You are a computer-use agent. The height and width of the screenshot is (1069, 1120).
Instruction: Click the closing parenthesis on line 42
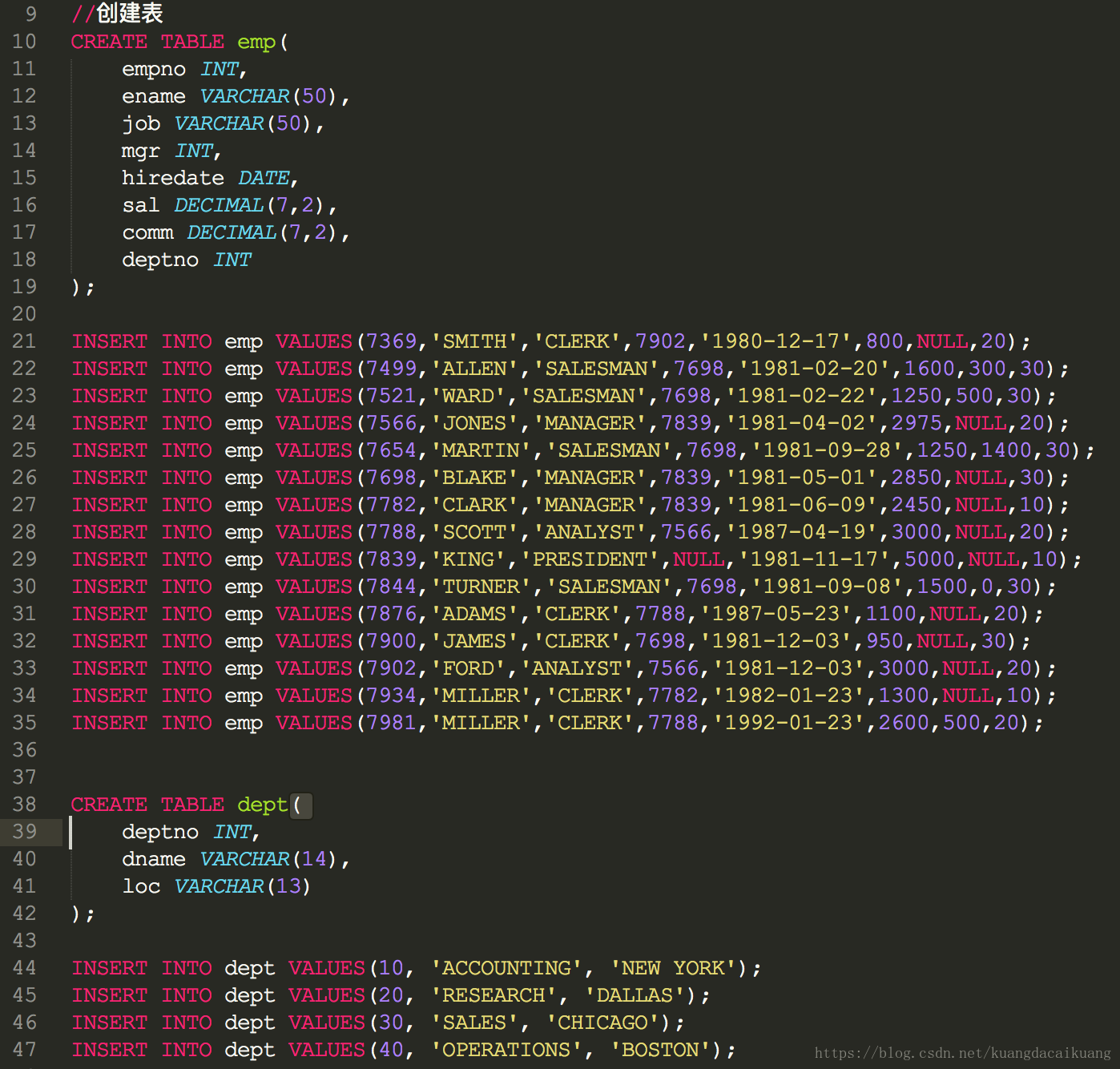[77, 914]
